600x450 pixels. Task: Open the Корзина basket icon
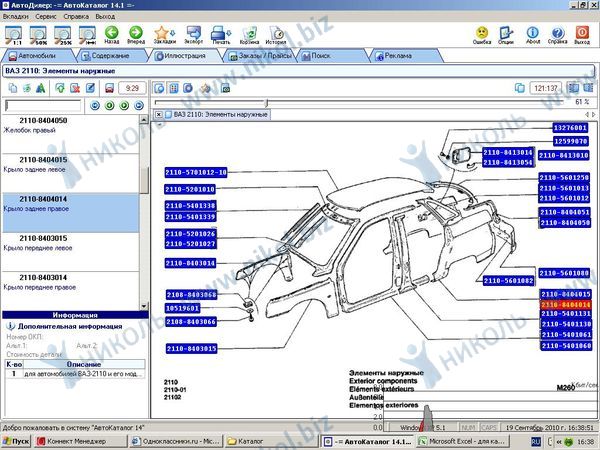[249, 35]
